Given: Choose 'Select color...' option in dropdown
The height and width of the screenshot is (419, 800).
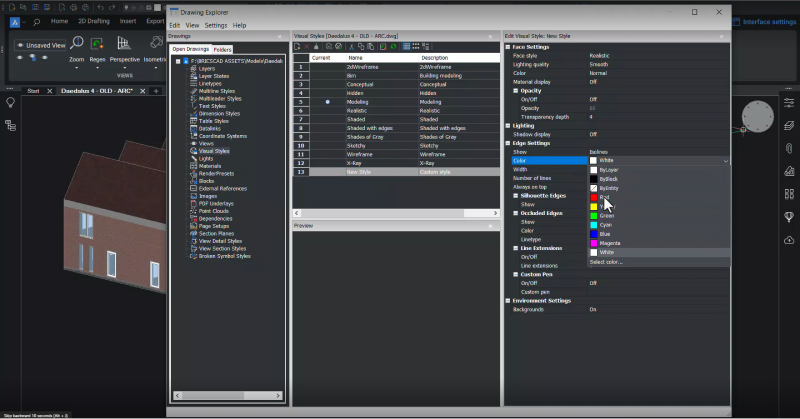Looking at the screenshot, I should click(x=606, y=262).
